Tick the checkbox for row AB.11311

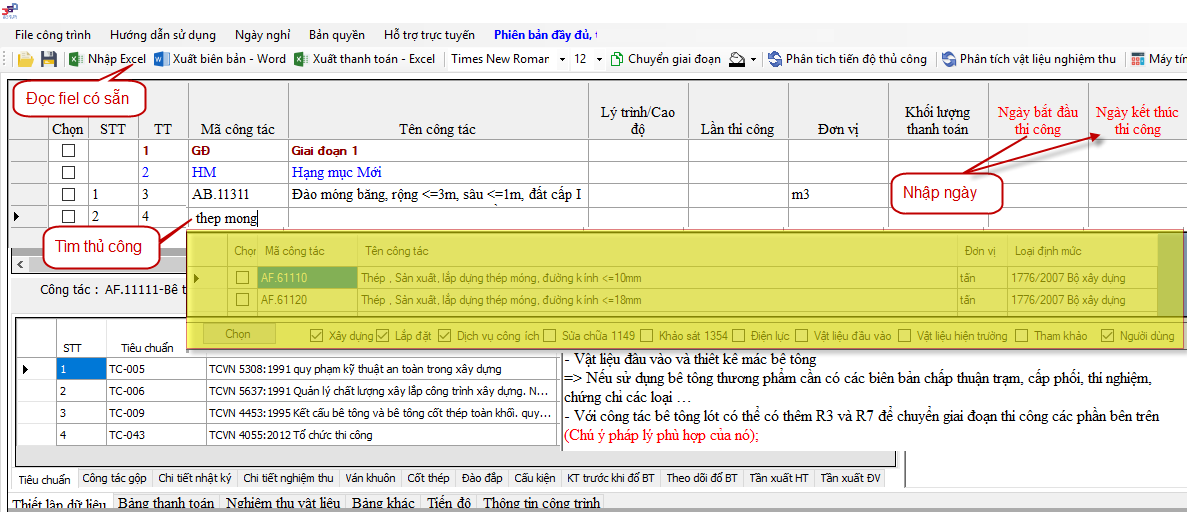[x=68, y=194]
